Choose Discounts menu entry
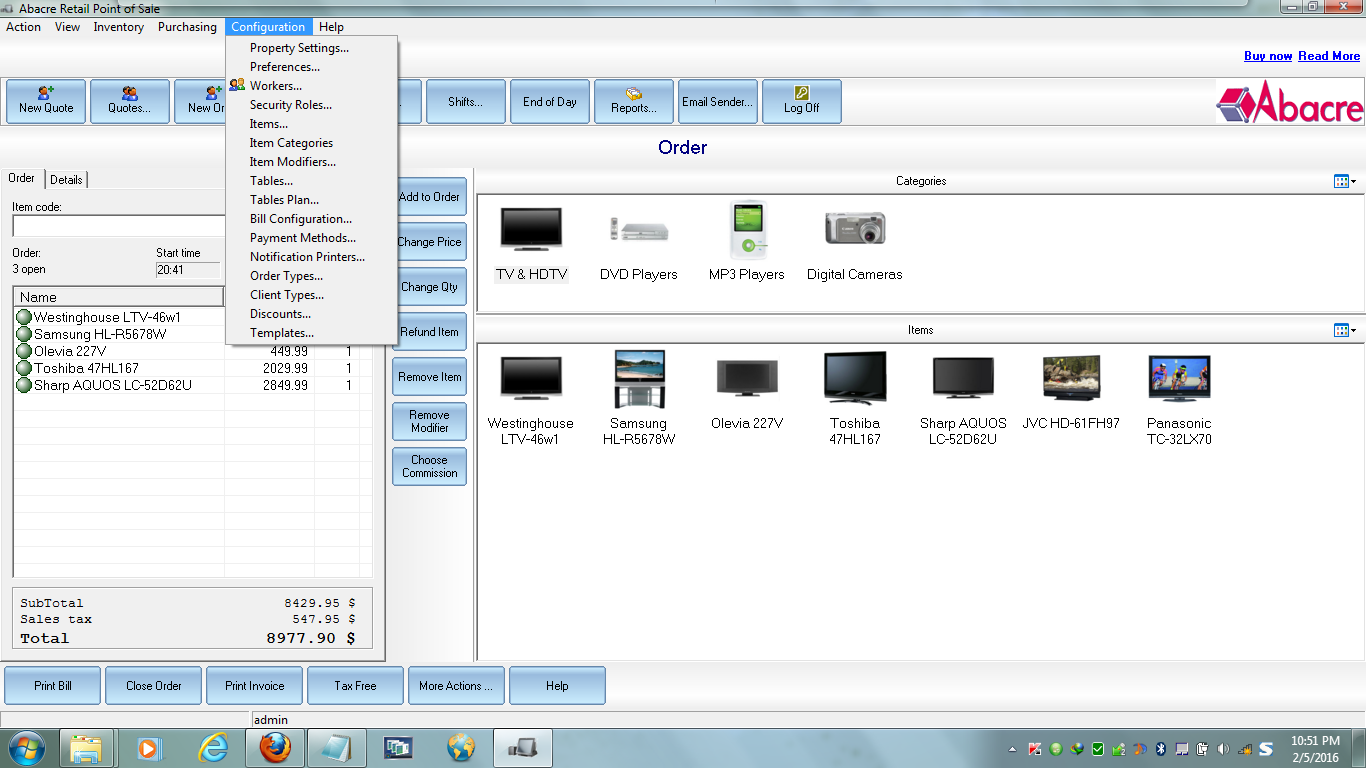This screenshot has height=768, width=1366. (312, 314)
